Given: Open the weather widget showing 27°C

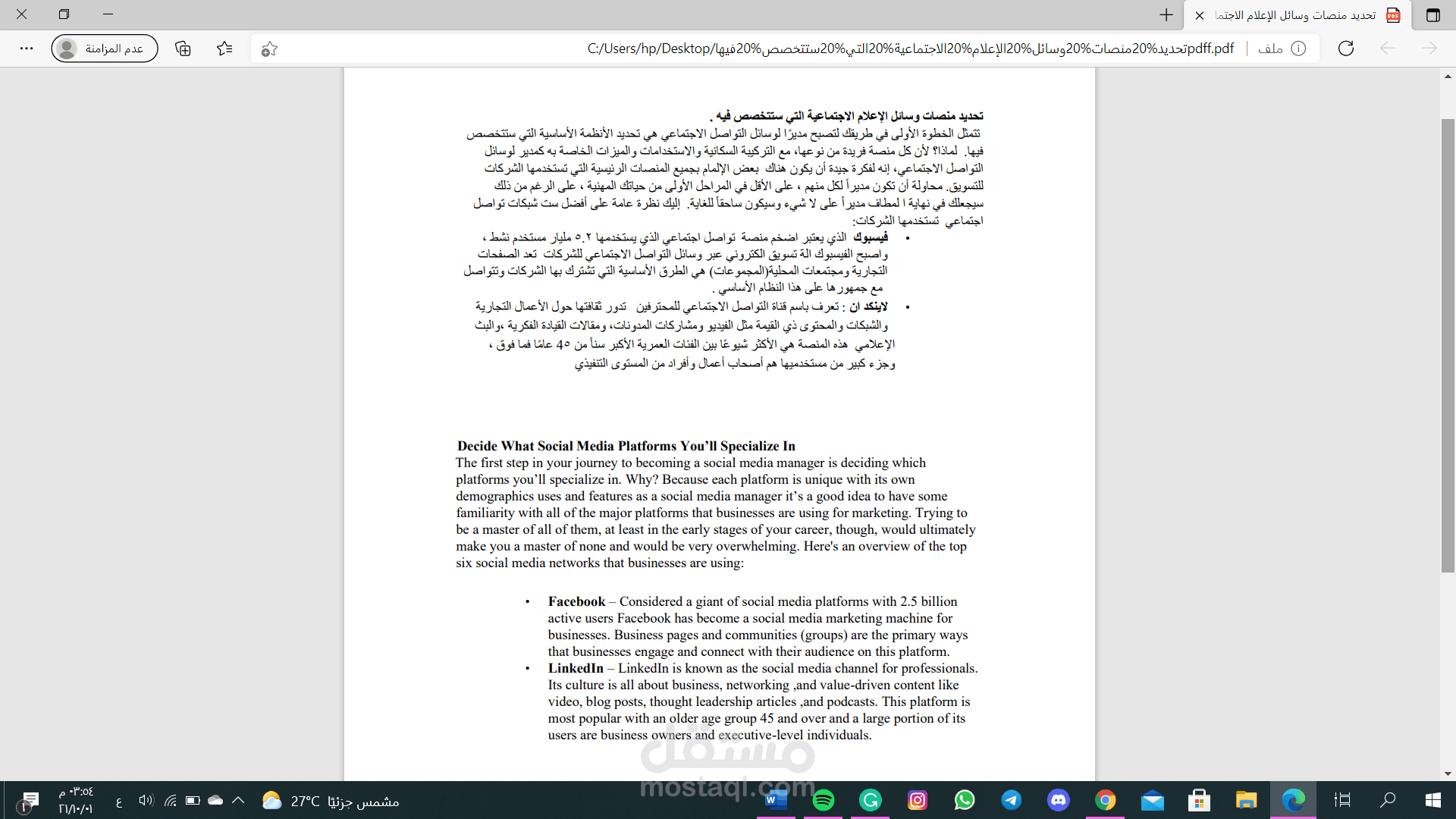Looking at the screenshot, I should (x=331, y=801).
